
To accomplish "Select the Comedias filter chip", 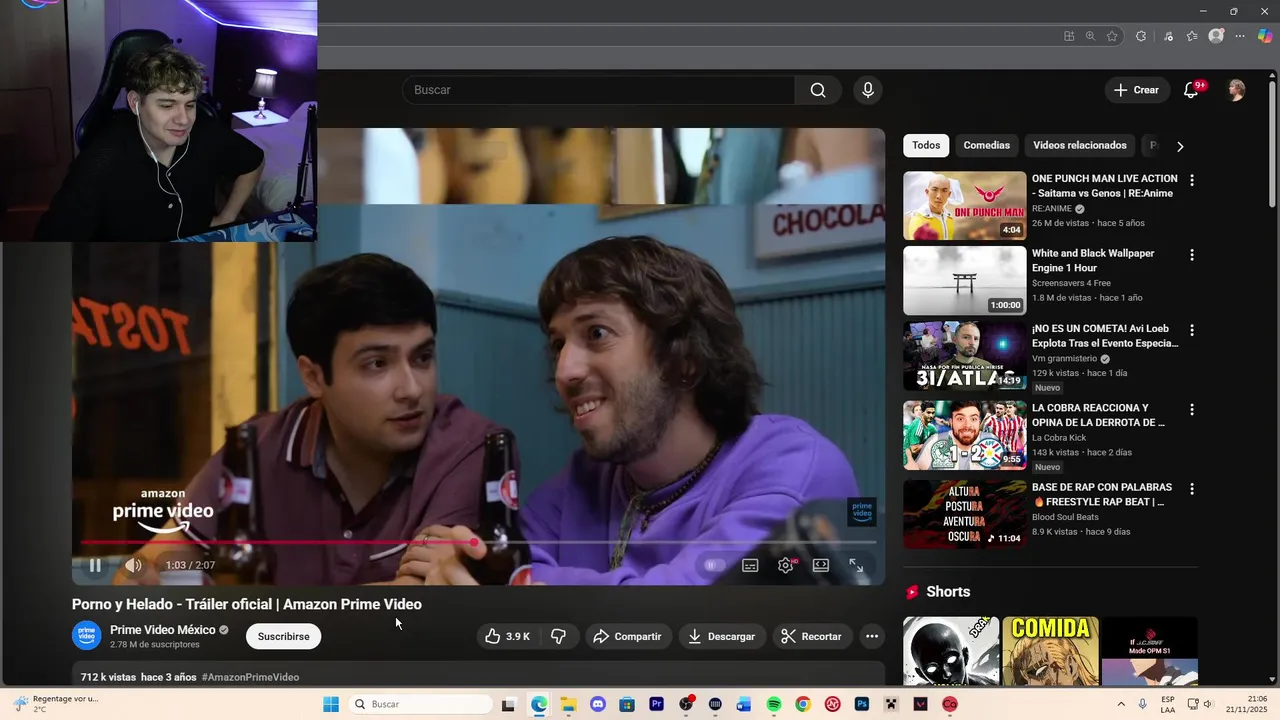I will point(987,145).
